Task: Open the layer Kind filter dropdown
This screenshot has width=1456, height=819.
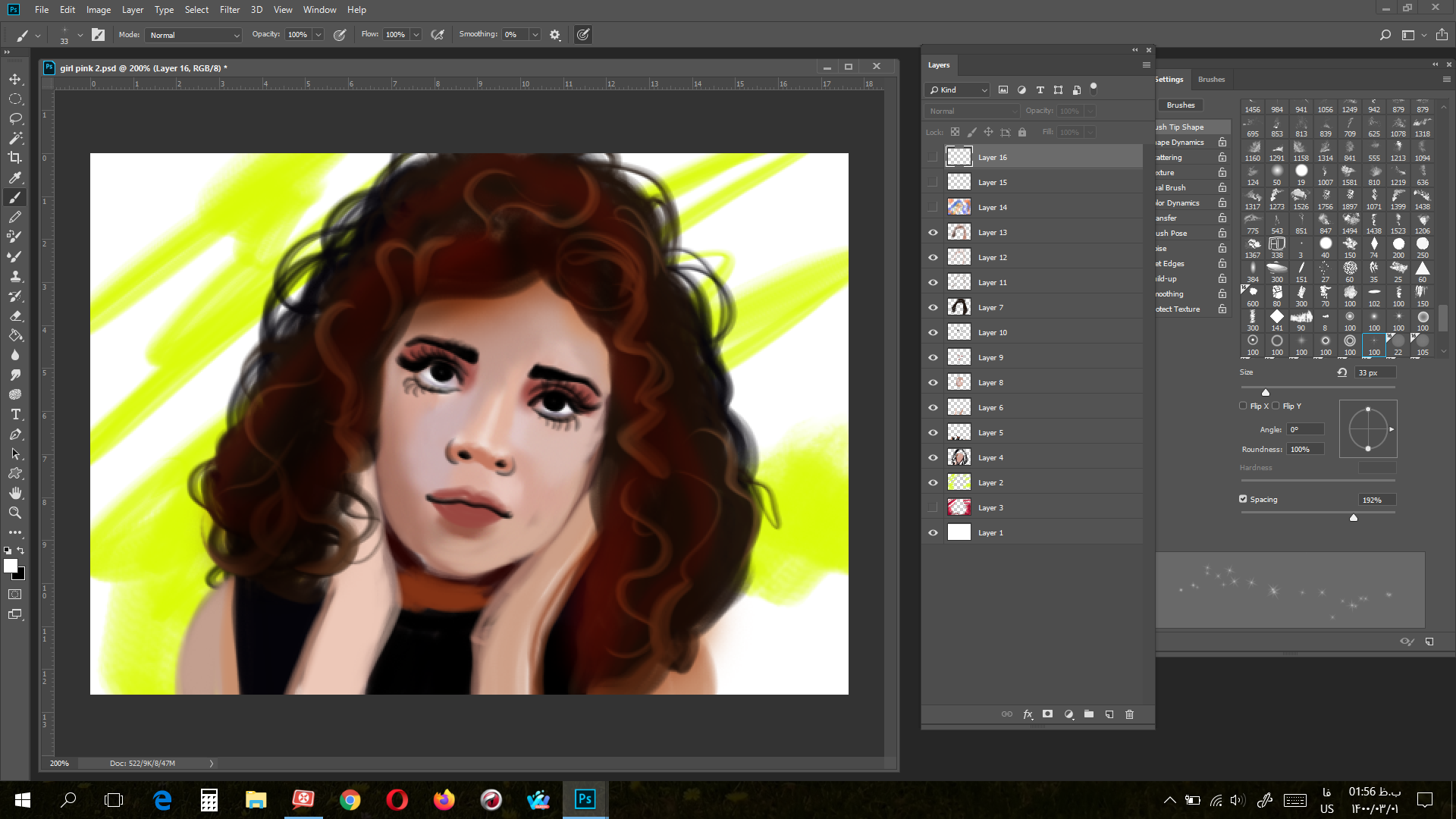Action: pyautogui.click(x=957, y=89)
